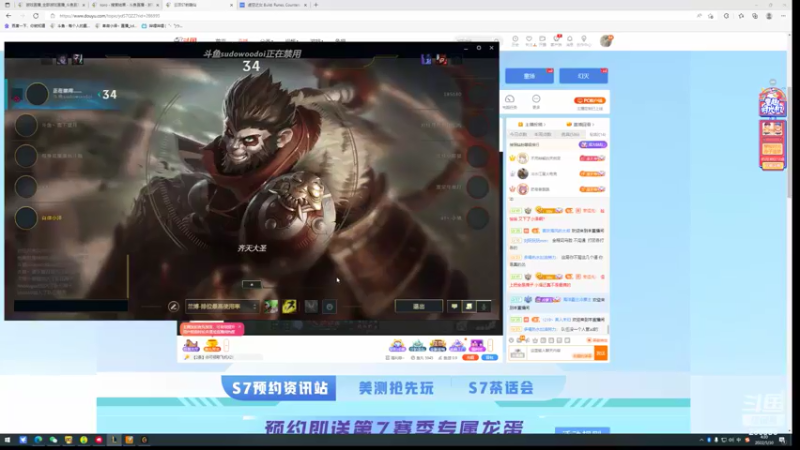
Task: Open the notes icon in game client
Action: [x=468, y=306]
